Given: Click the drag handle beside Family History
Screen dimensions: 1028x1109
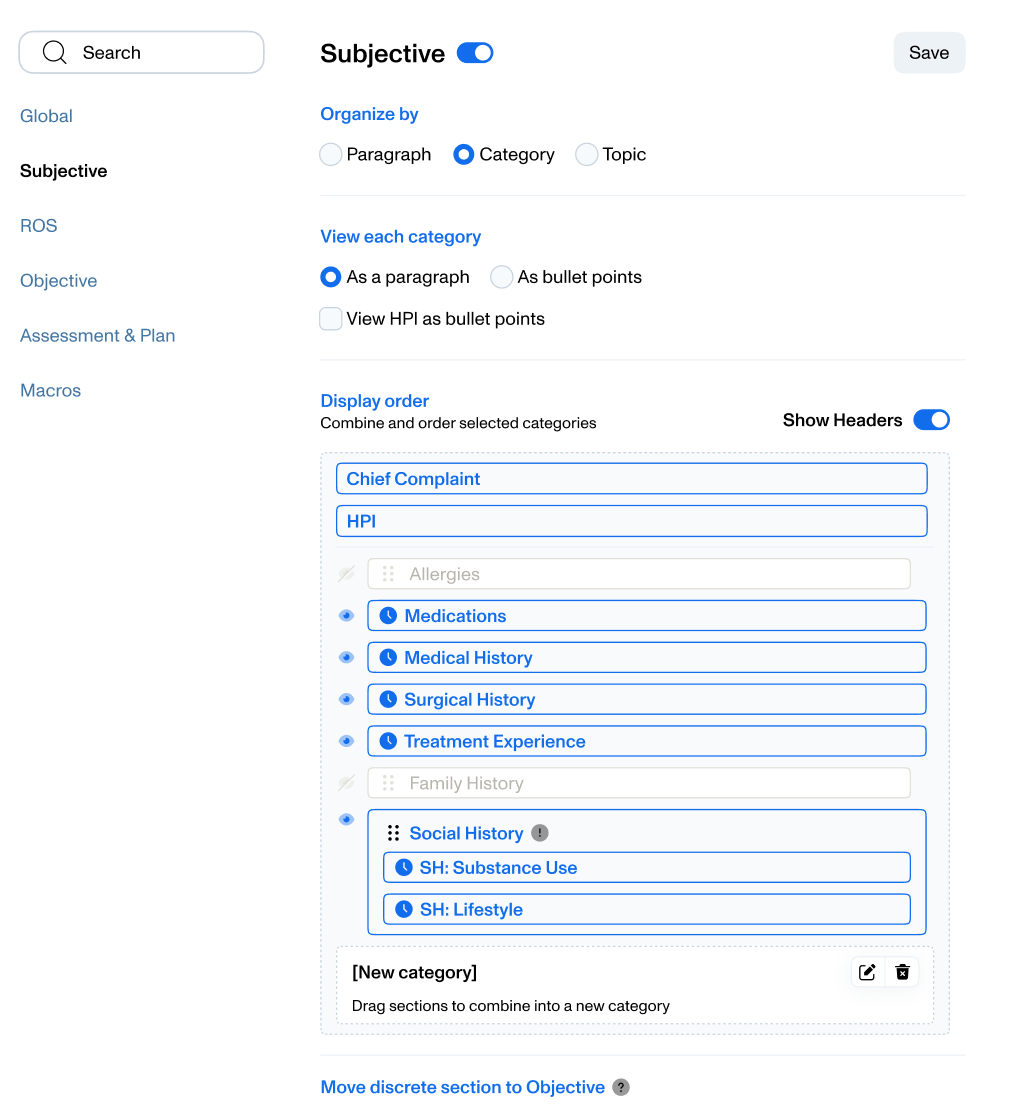Looking at the screenshot, I should tap(388, 783).
